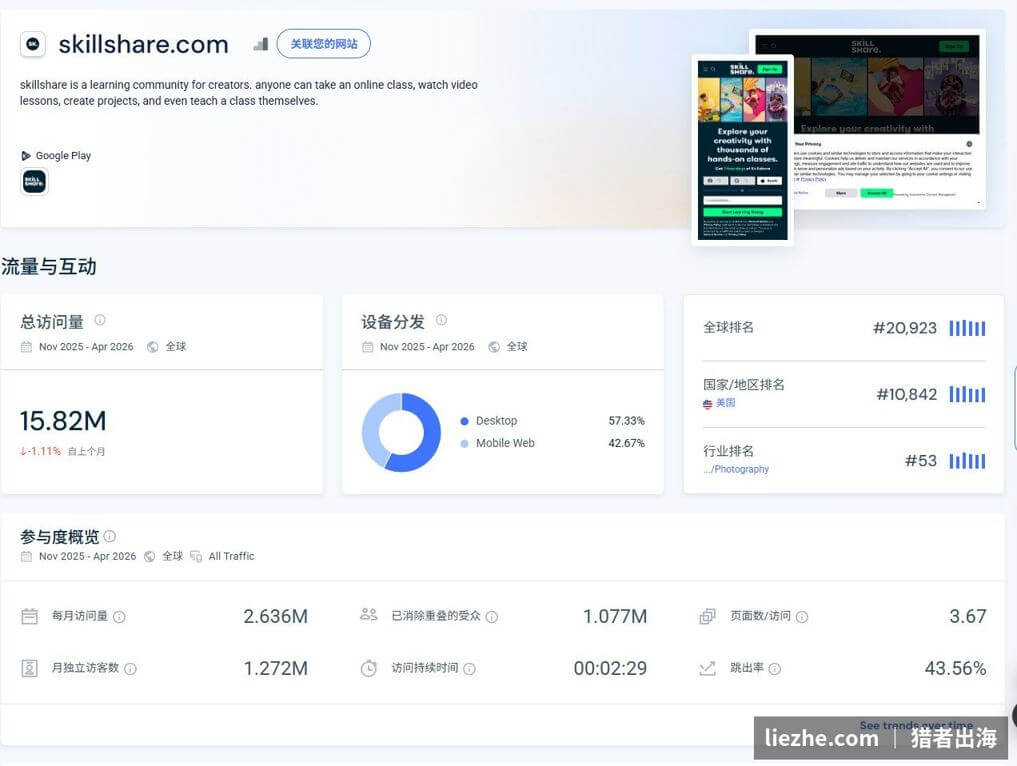Click the All Traffic devices icon
1017x766 pixels.
click(196, 557)
